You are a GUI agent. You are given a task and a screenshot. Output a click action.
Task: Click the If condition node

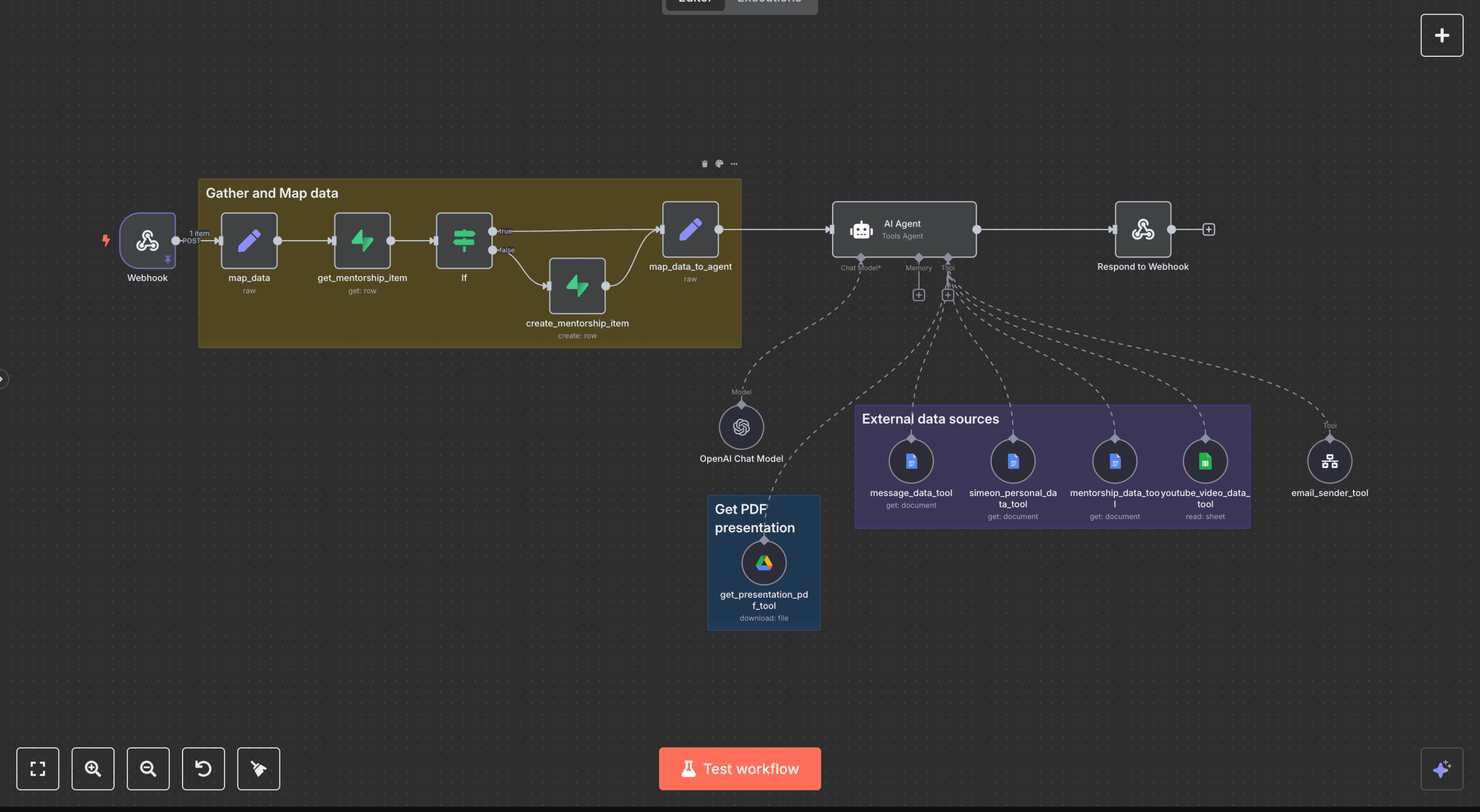point(463,241)
